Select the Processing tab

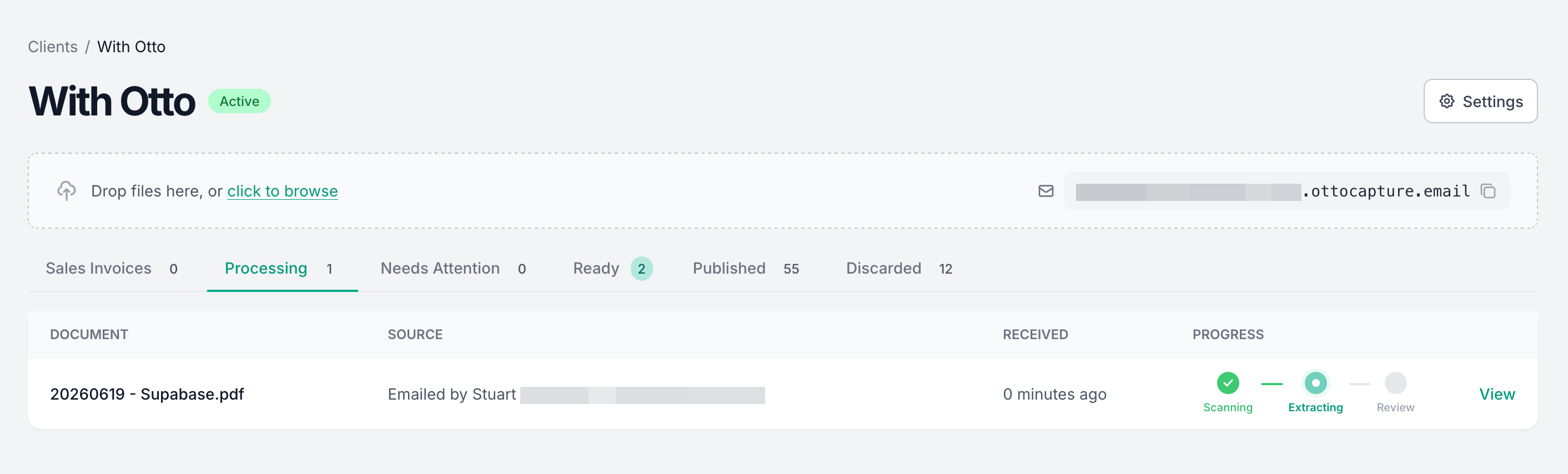click(x=283, y=268)
